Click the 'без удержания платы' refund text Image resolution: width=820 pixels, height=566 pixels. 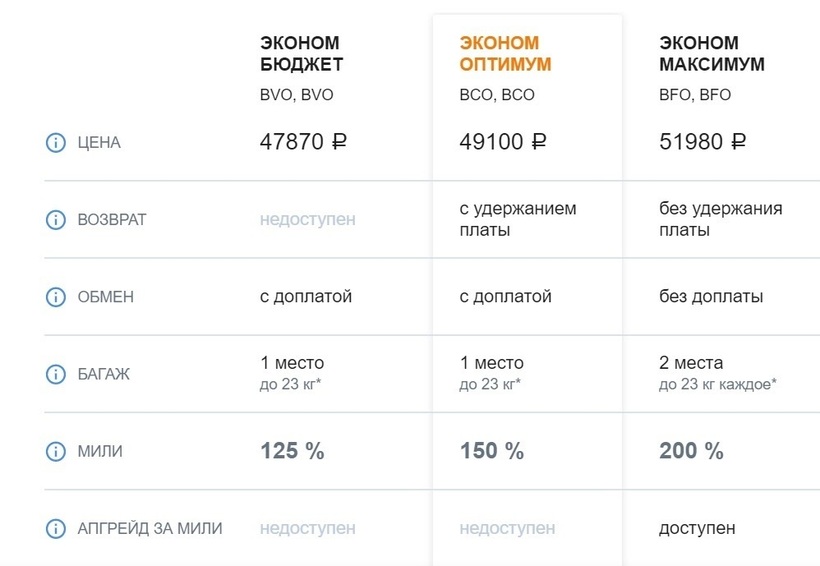click(720, 219)
